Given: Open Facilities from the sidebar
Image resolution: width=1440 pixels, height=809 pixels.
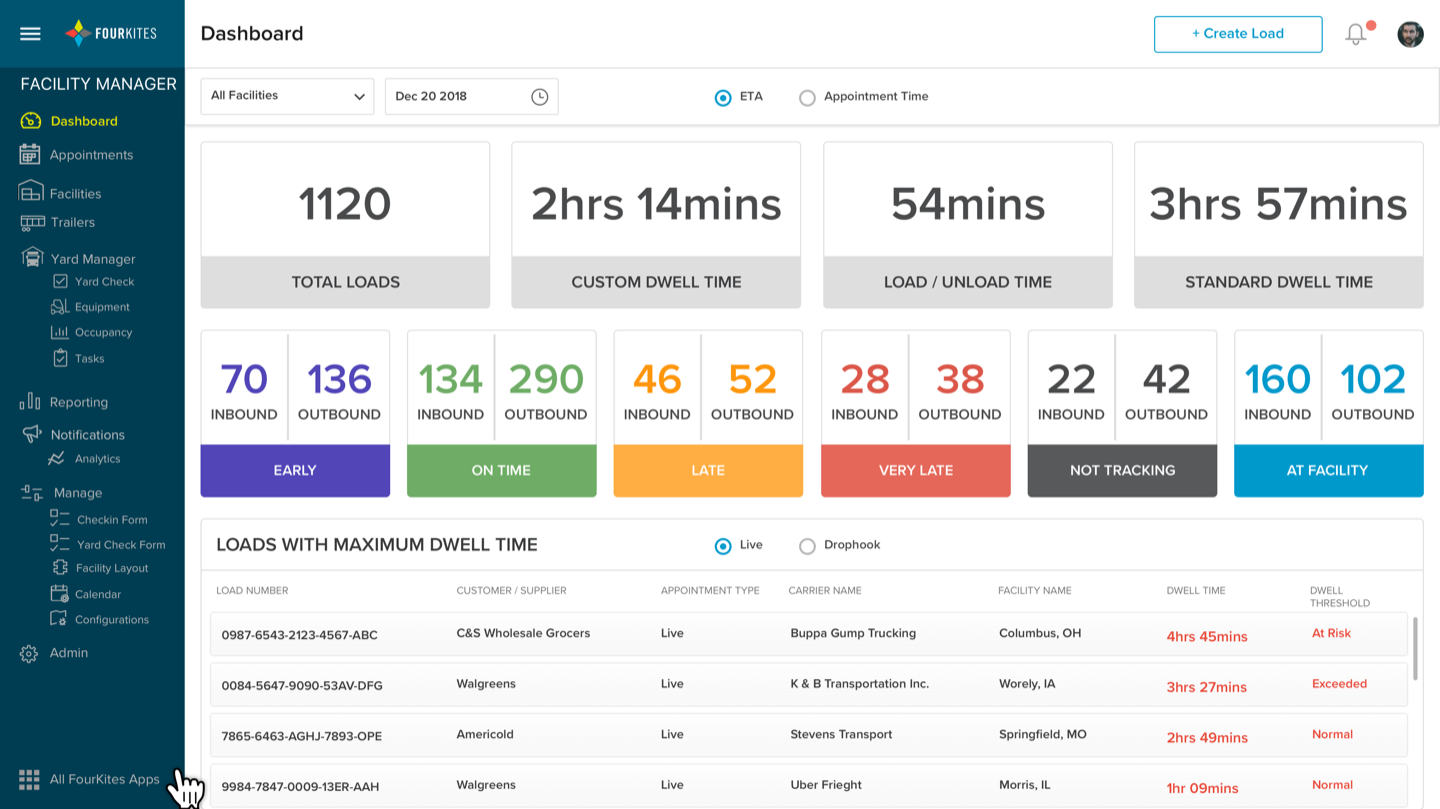Looking at the screenshot, I should pos(76,194).
